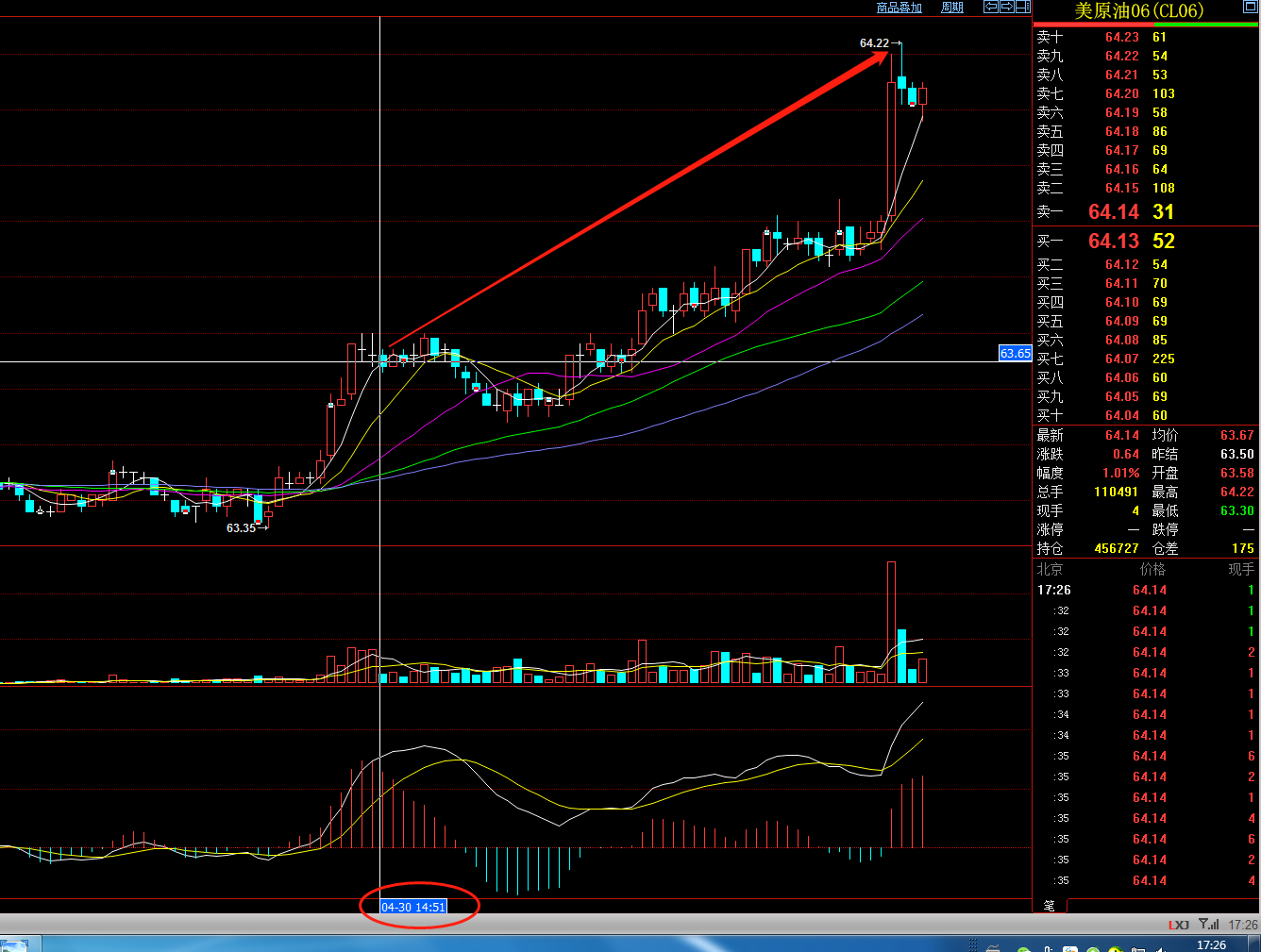Select the 买八 64.06 bid row

tap(1146, 377)
